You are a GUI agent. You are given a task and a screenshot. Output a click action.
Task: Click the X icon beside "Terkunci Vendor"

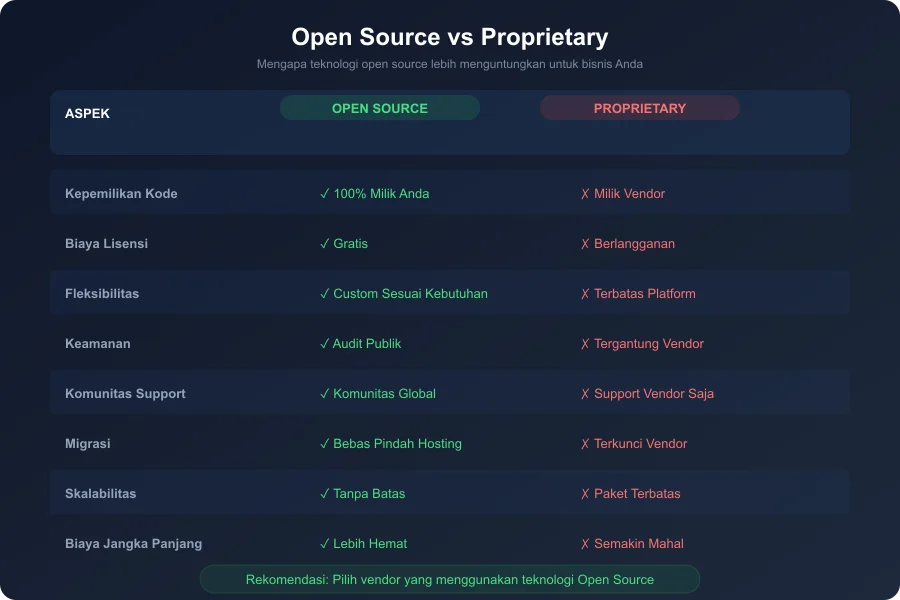(586, 443)
